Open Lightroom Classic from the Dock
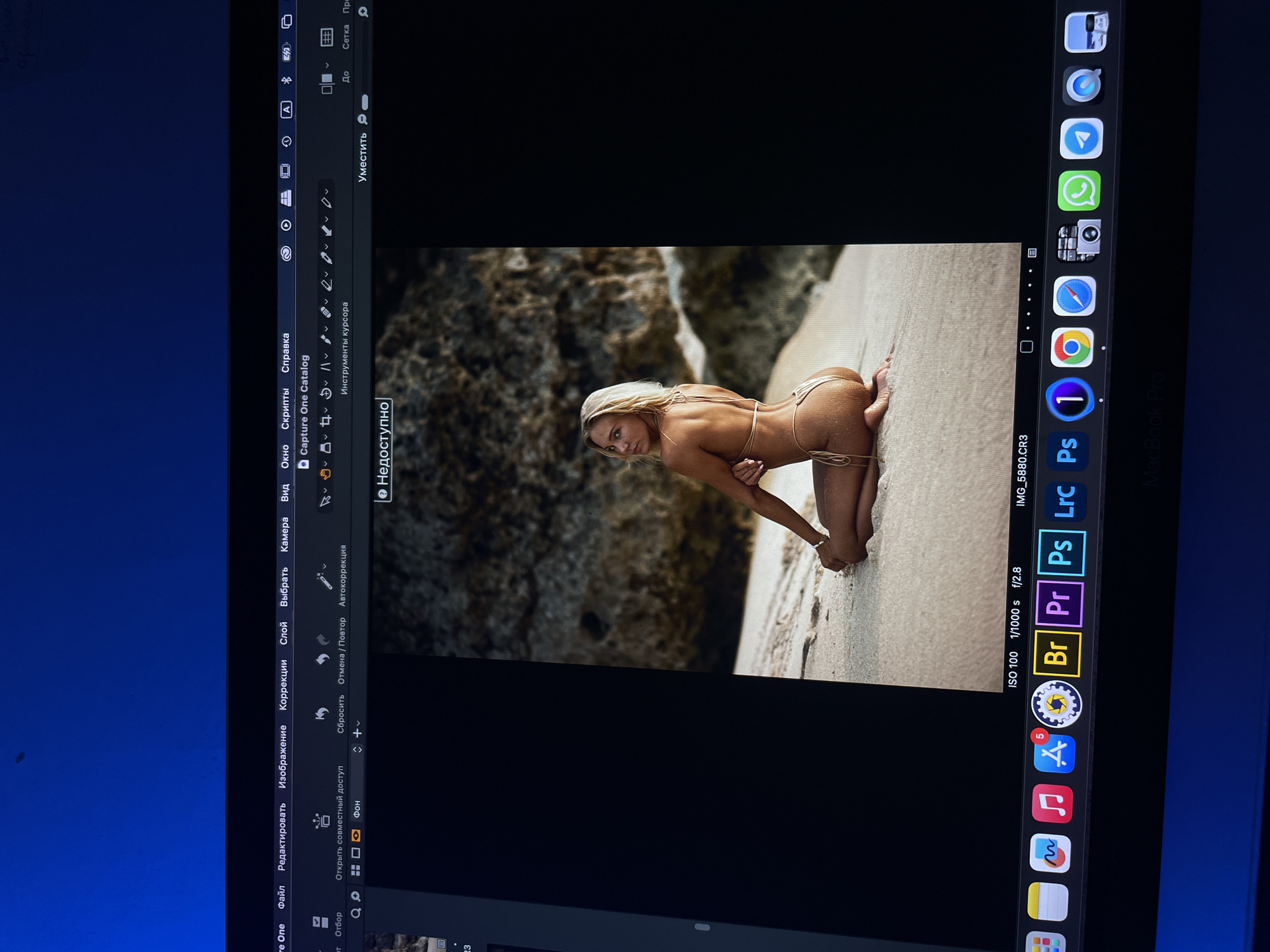Viewport: 1270px width, 952px height. tap(1066, 501)
